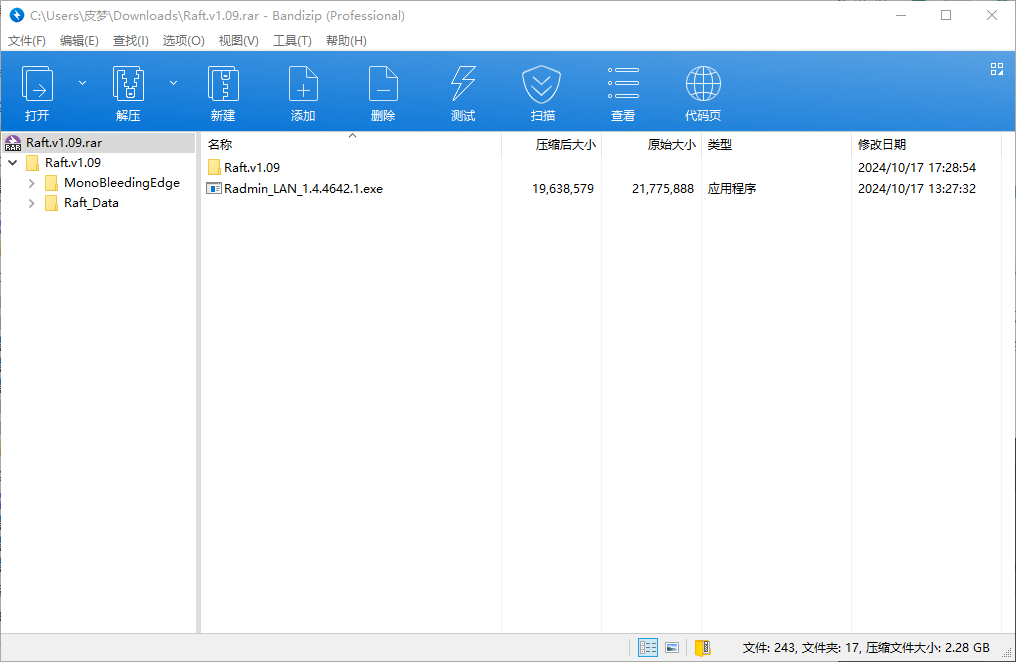Collapse the Raft.v1.09 tree folder
The image size is (1016, 662).
coord(12,163)
